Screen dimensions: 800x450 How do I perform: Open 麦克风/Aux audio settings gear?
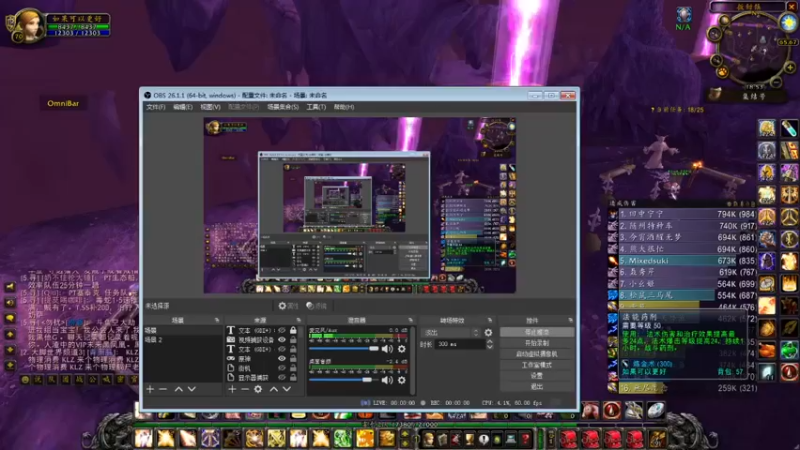(x=402, y=349)
